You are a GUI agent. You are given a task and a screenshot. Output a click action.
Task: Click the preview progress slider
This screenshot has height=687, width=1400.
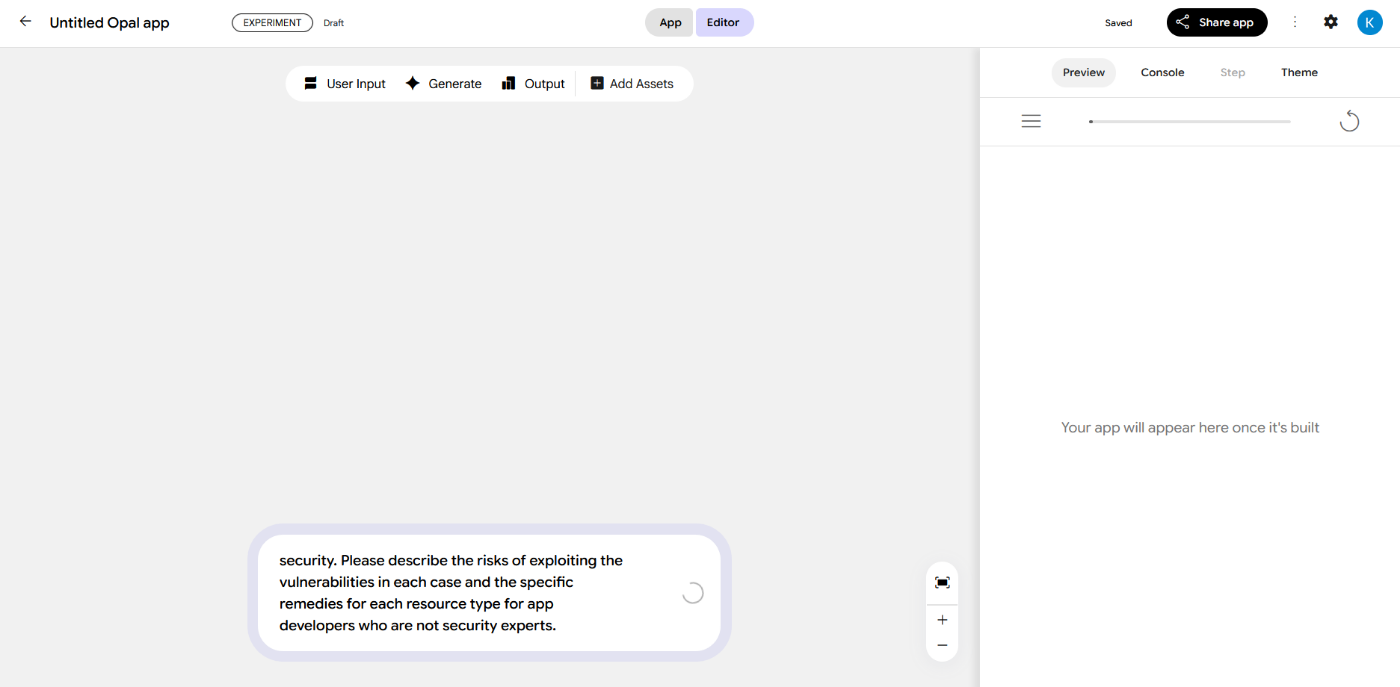1190,121
